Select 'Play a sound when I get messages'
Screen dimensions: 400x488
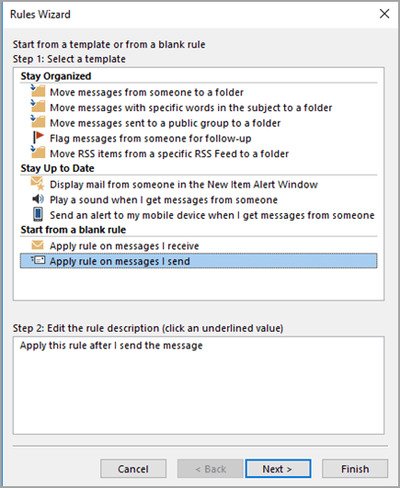coord(163,200)
